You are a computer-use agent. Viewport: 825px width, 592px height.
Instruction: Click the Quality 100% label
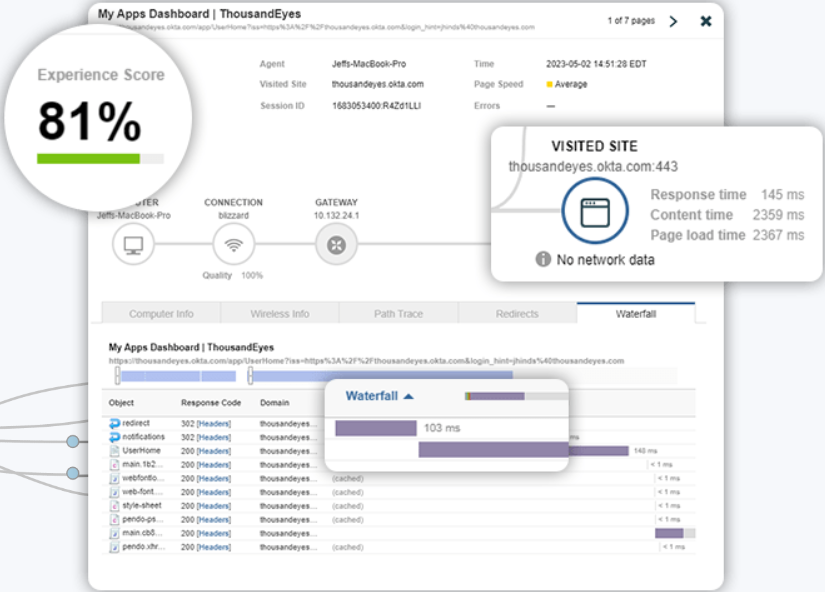[233, 275]
